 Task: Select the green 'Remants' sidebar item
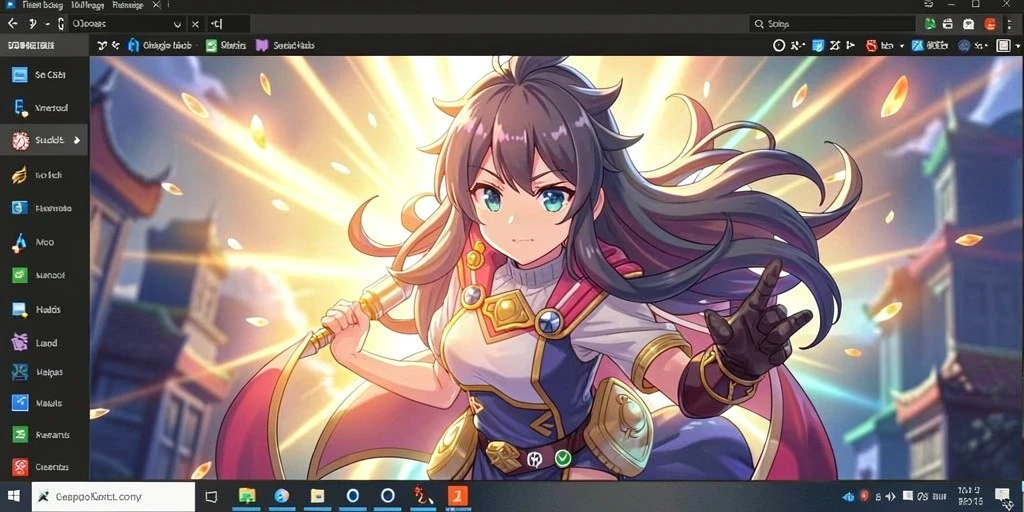44,434
